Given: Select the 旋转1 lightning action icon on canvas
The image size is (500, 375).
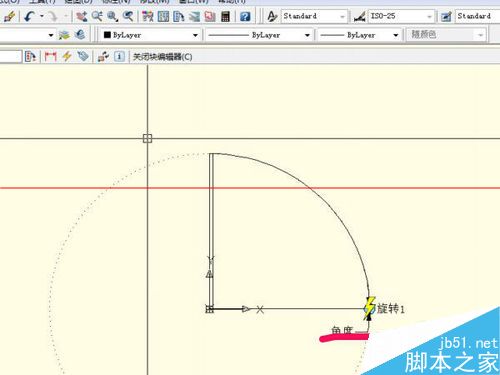Looking at the screenshot, I should (369, 308).
